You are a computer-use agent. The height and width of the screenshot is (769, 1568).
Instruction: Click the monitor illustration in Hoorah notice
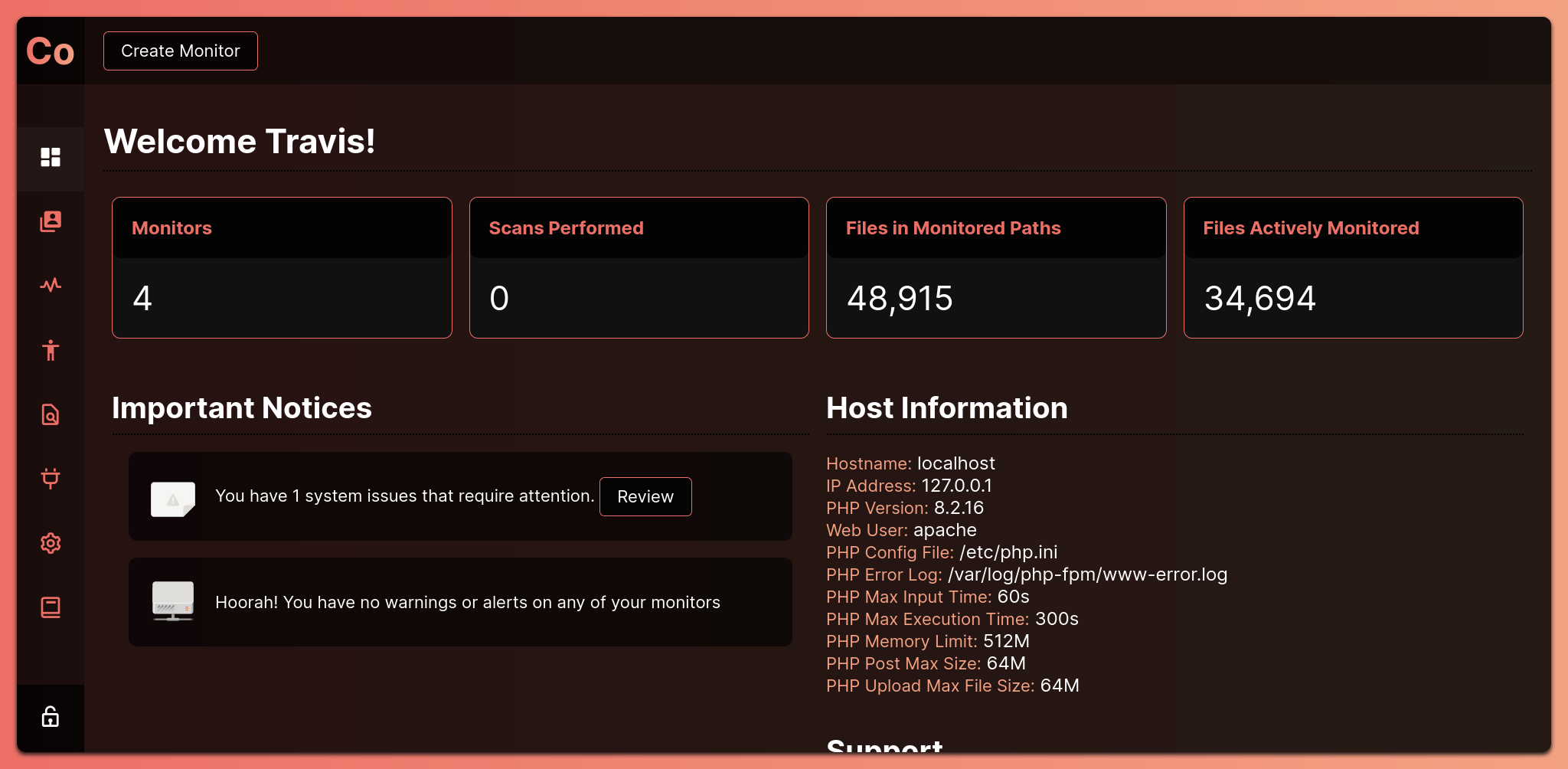point(173,602)
